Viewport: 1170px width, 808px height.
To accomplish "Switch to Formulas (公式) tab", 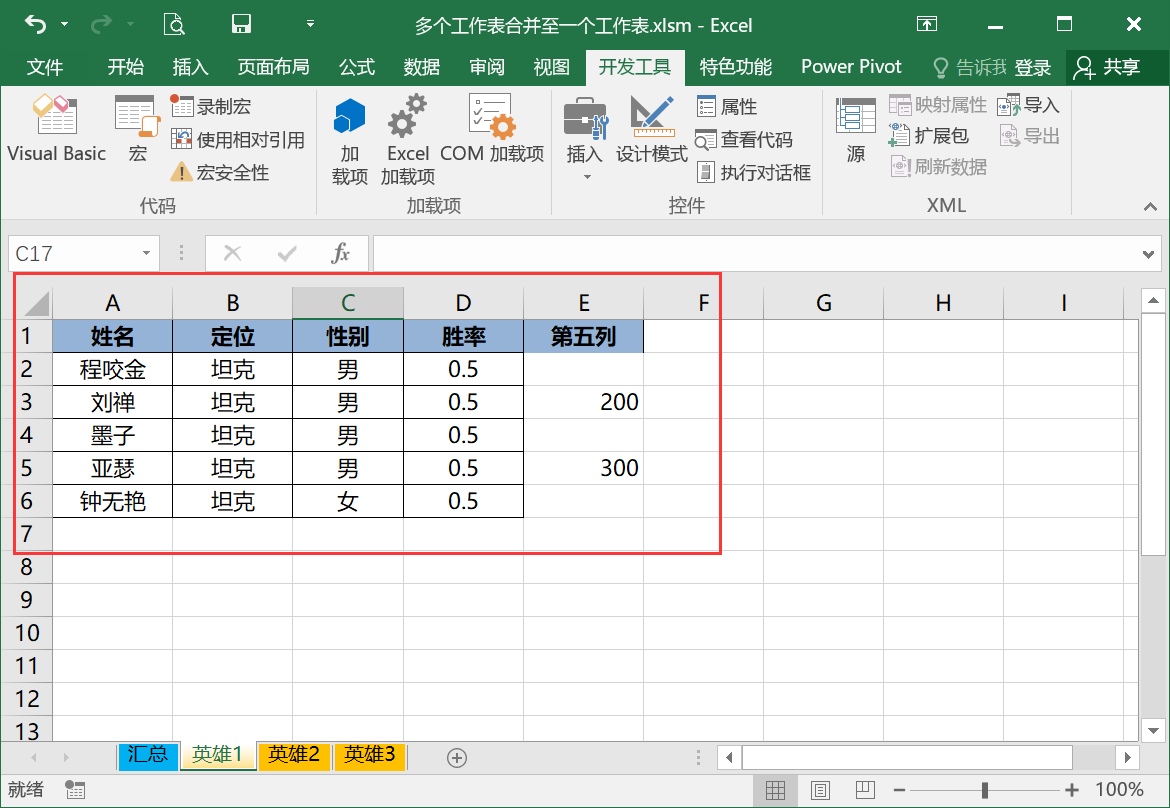I will point(357,67).
